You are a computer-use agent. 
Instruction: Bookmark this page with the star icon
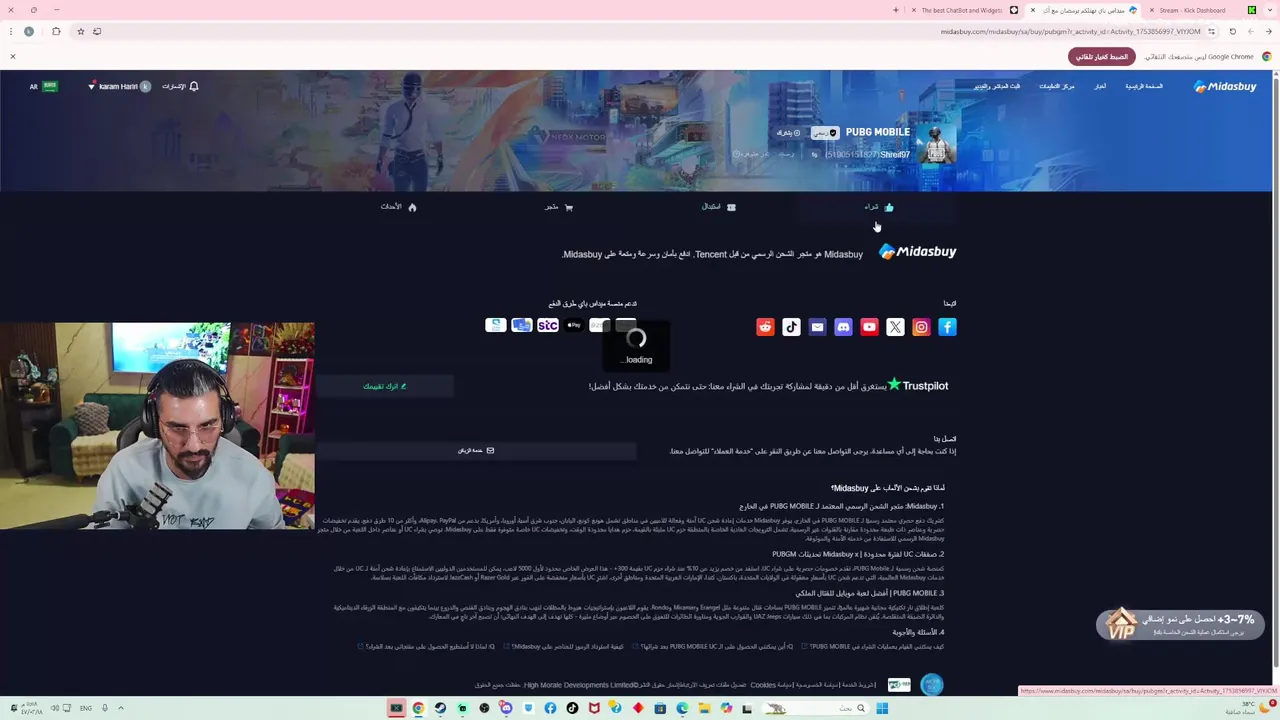tap(81, 31)
